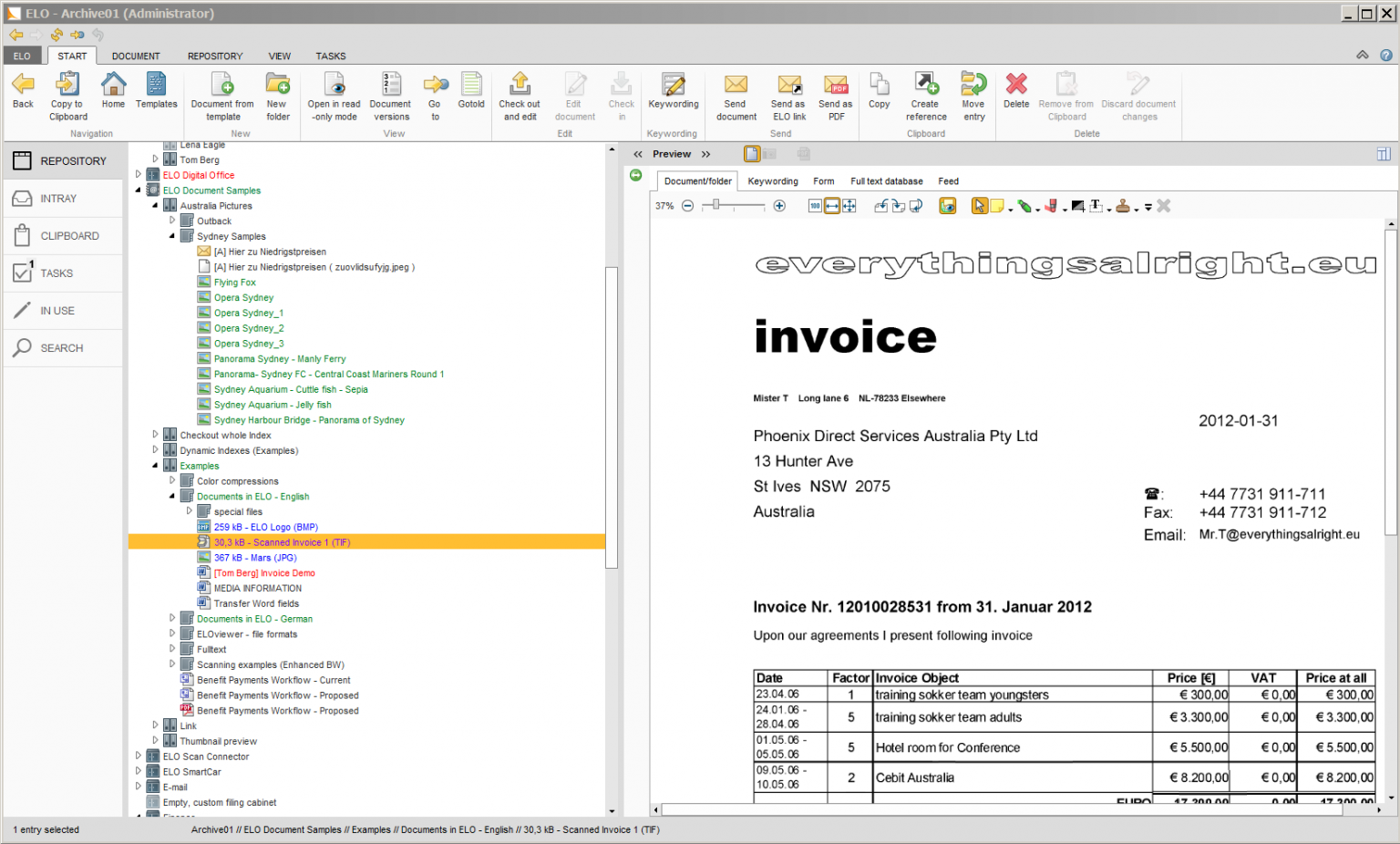This screenshot has height=844, width=1400.
Task: Select the sticky note annotation tool
Action: point(997,206)
